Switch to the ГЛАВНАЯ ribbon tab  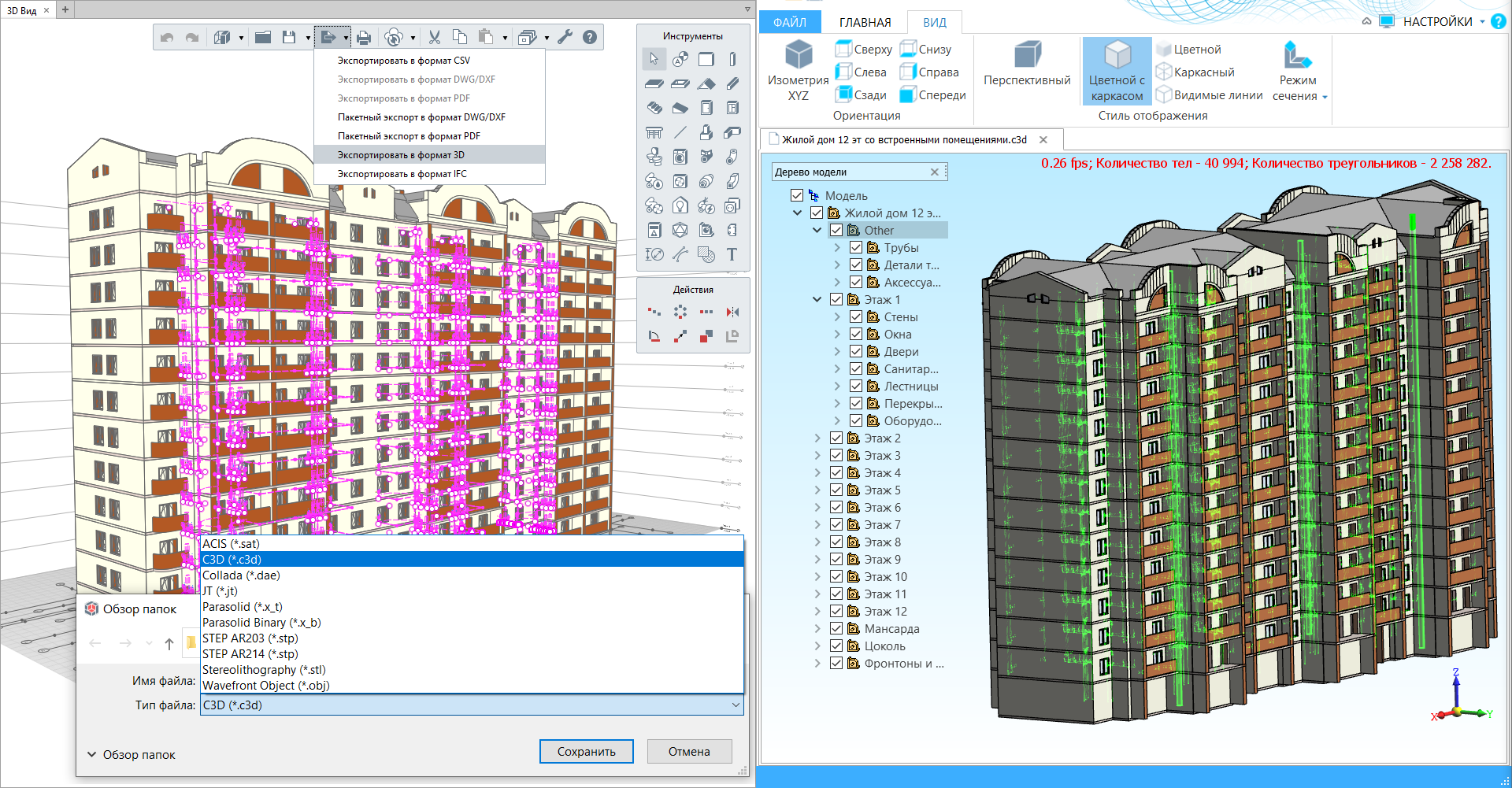tap(865, 22)
